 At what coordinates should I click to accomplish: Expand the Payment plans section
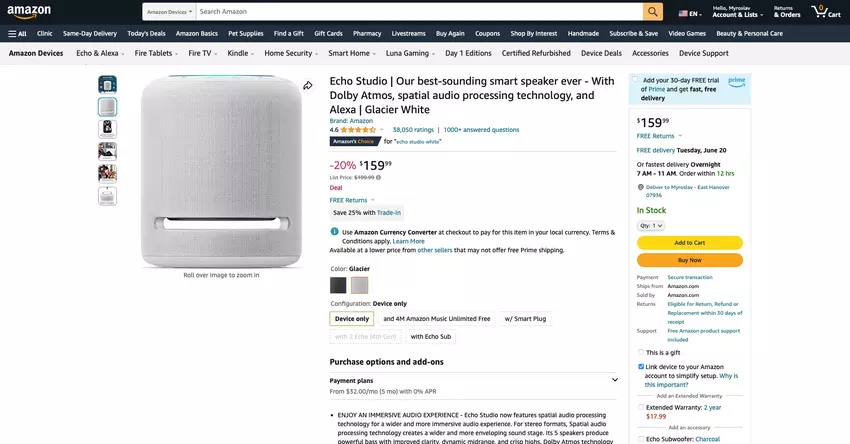(x=614, y=380)
